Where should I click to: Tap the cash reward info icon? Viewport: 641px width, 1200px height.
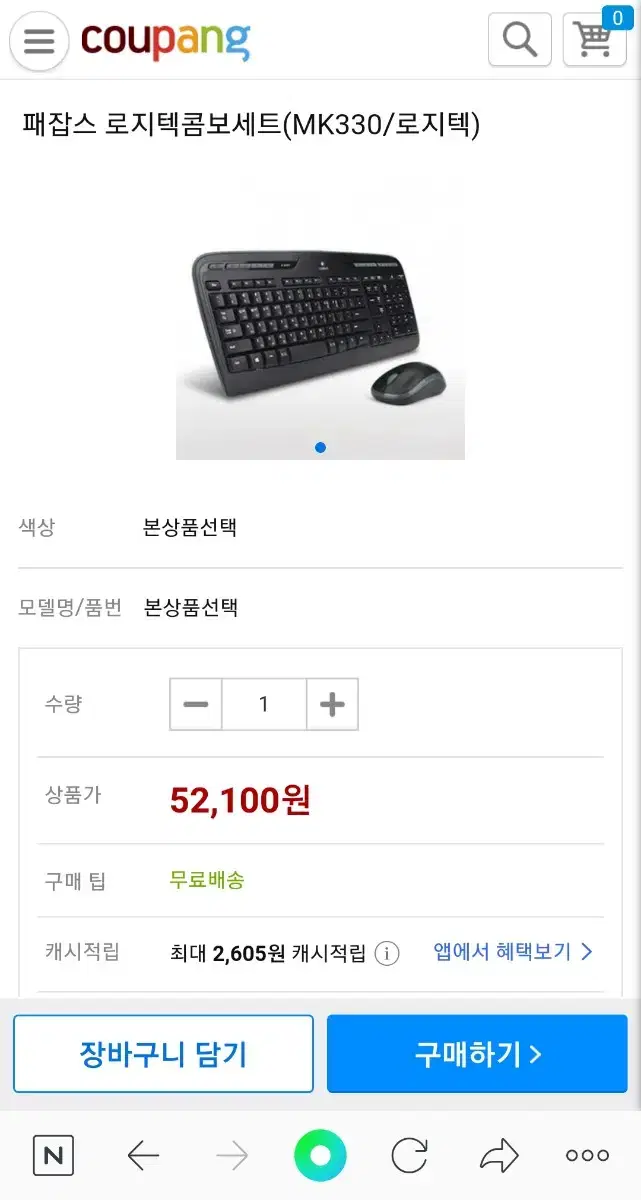pyautogui.click(x=387, y=953)
